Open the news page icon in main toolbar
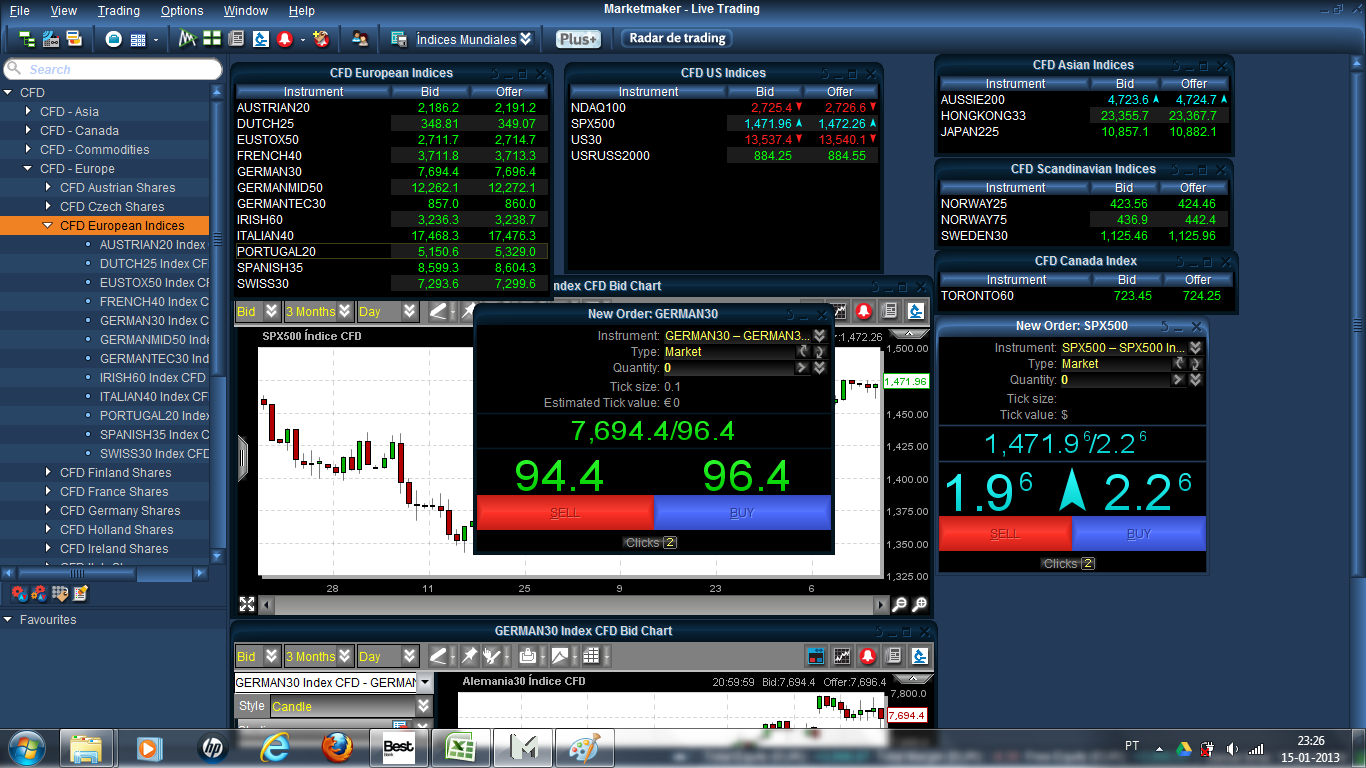1366x768 pixels. [x=236, y=39]
